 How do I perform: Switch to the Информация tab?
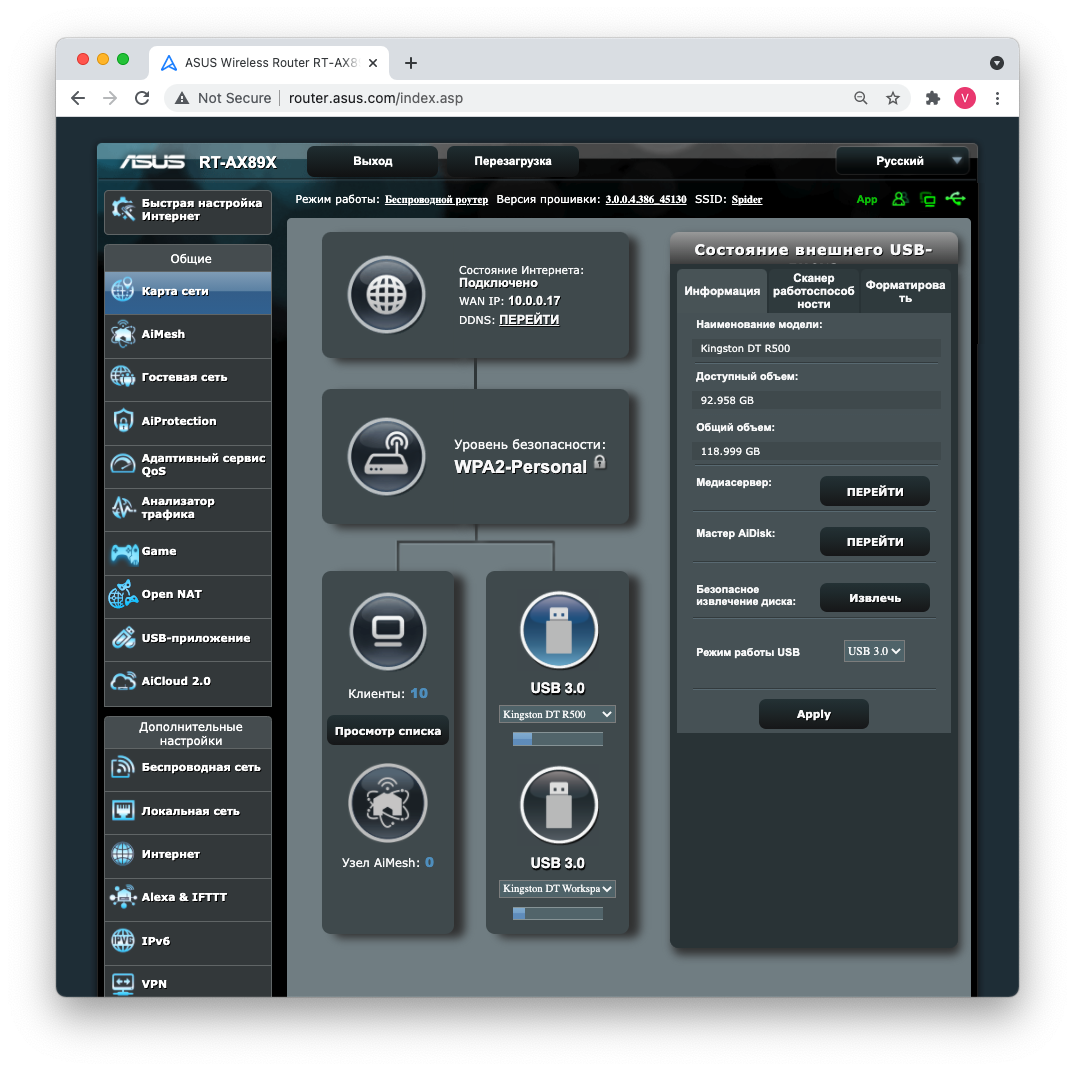click(722, 291)
